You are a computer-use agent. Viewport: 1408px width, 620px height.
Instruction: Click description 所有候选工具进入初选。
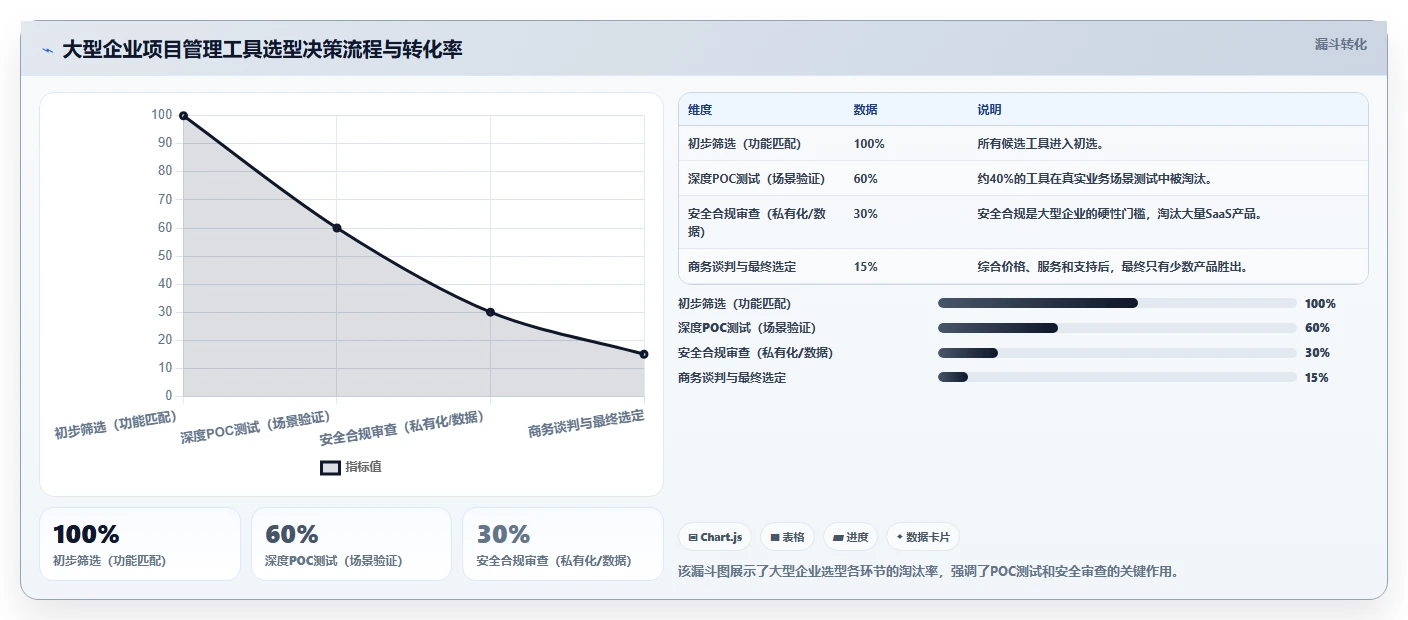pos(1041,144)
